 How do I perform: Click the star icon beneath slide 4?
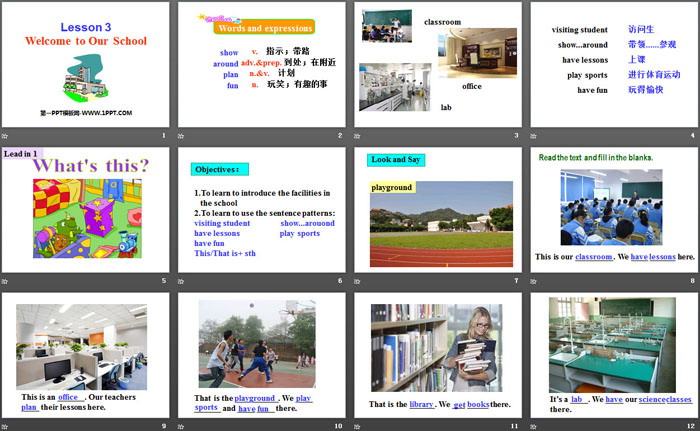535,133
